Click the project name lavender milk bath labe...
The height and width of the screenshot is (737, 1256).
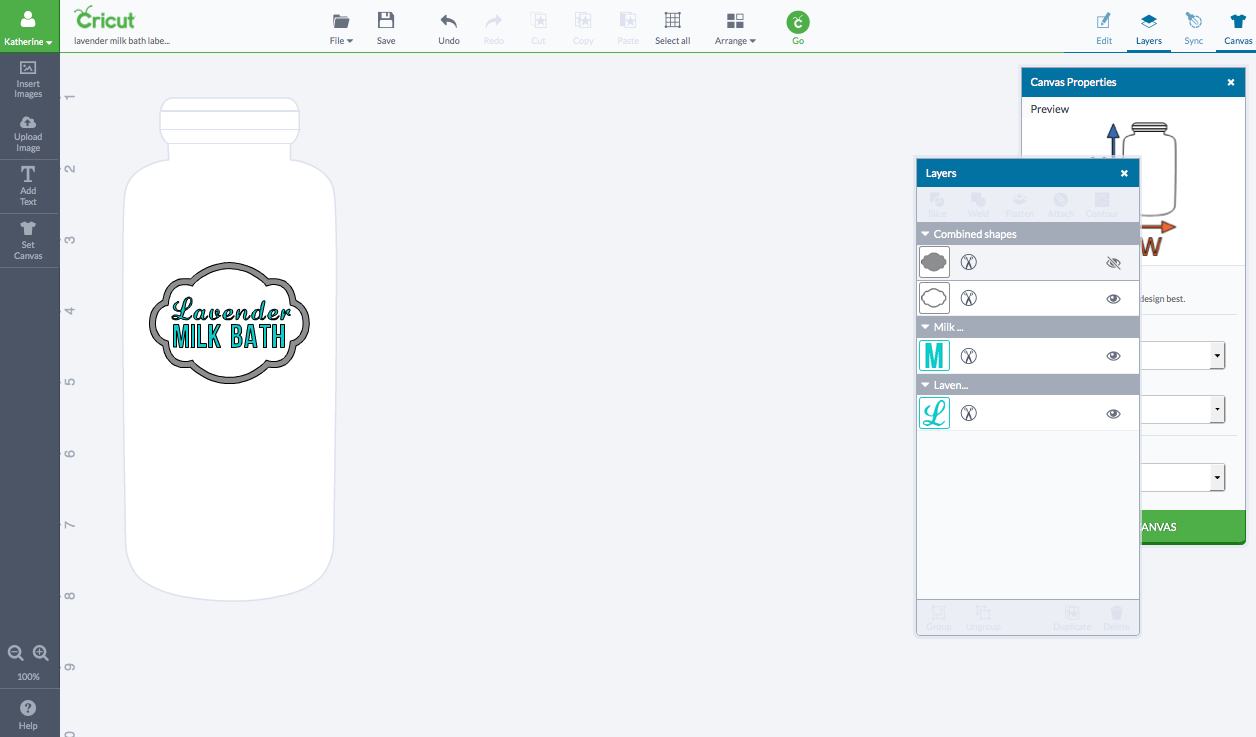[122, 41]
